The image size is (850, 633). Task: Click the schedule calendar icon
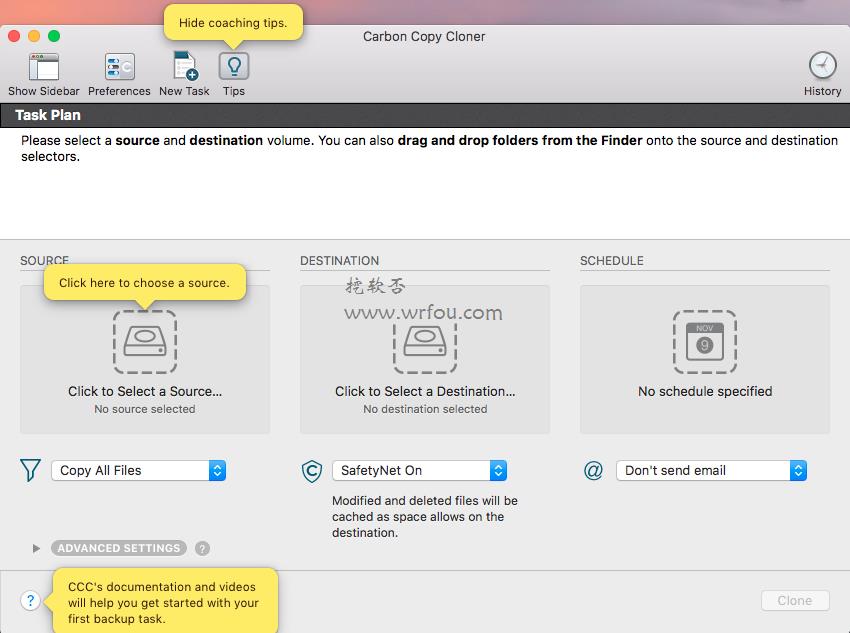[x=705, y=342]
